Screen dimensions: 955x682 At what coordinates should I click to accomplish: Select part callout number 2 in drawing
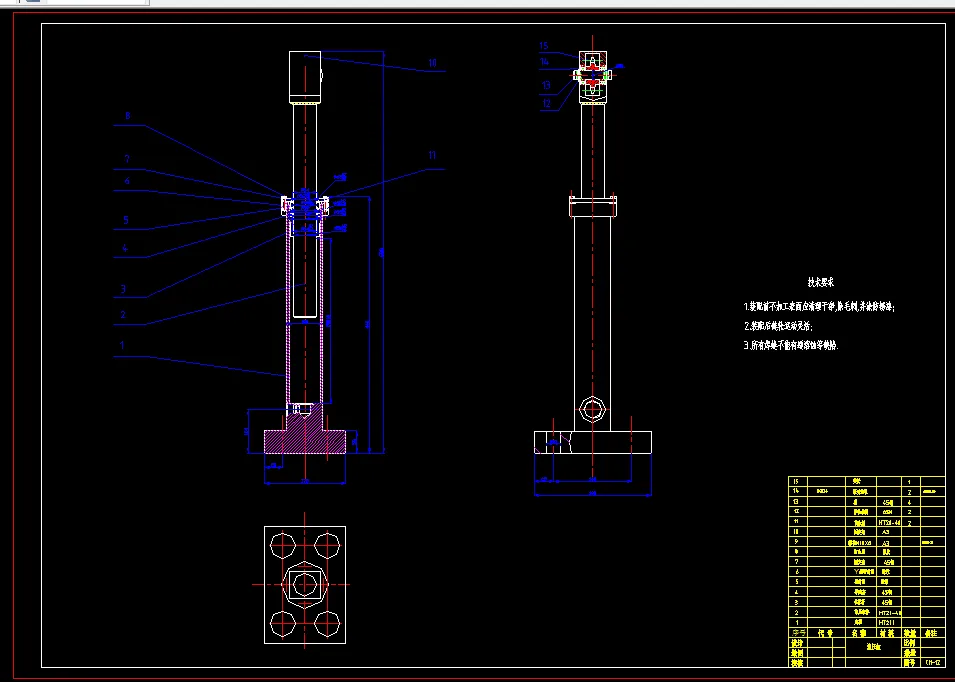(123, 315)
